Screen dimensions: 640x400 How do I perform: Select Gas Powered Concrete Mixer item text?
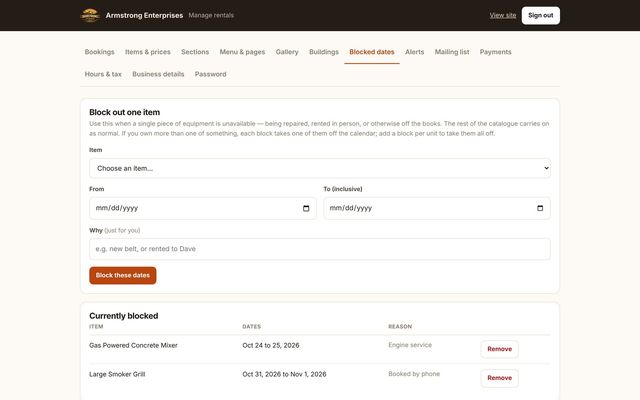(x=133, y=345)
